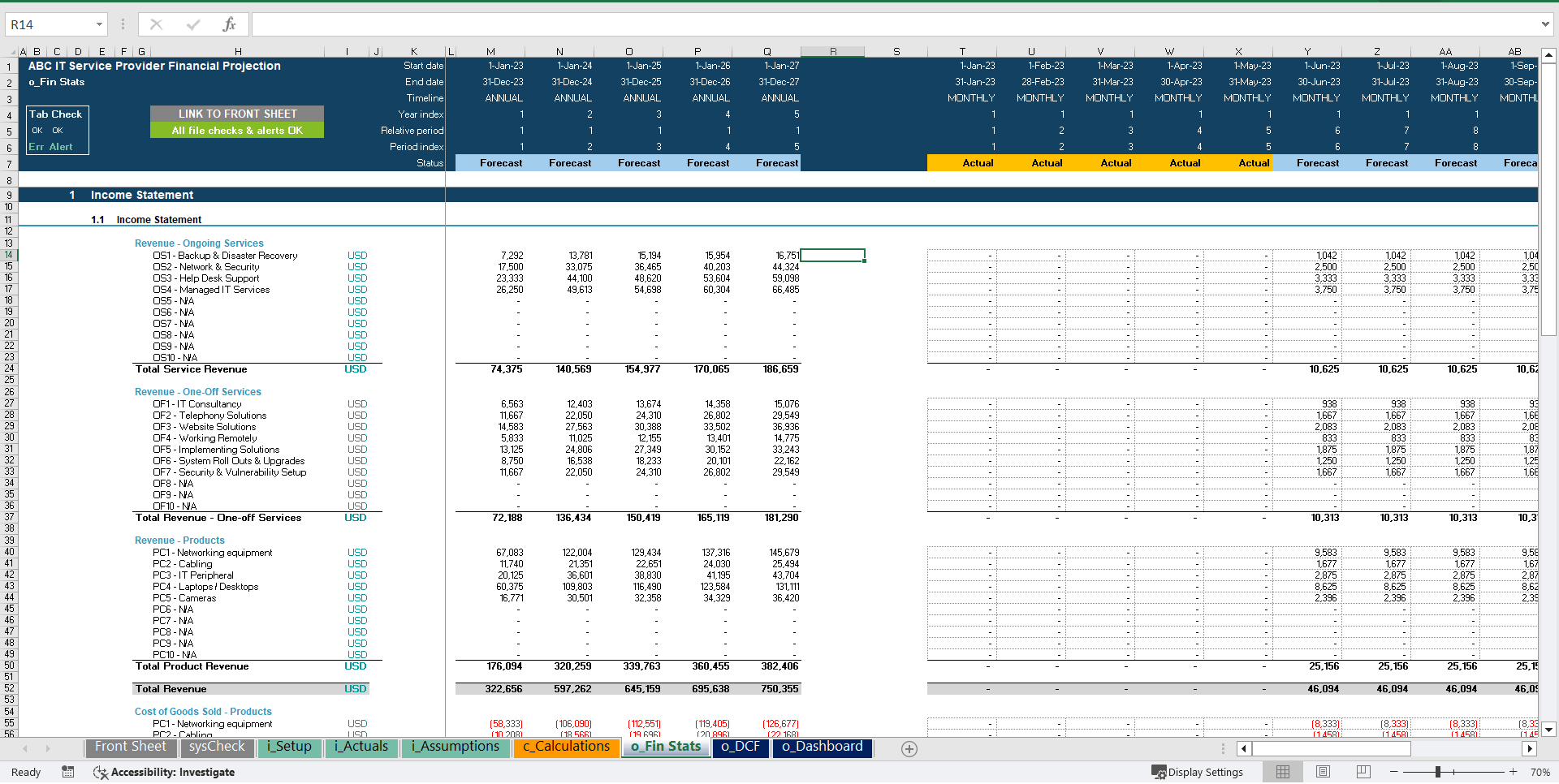Image resolution: width=1559 pixels, height=784 pixels.
Task: Click the 'Income Statement' section header
Action: (142, 195)
